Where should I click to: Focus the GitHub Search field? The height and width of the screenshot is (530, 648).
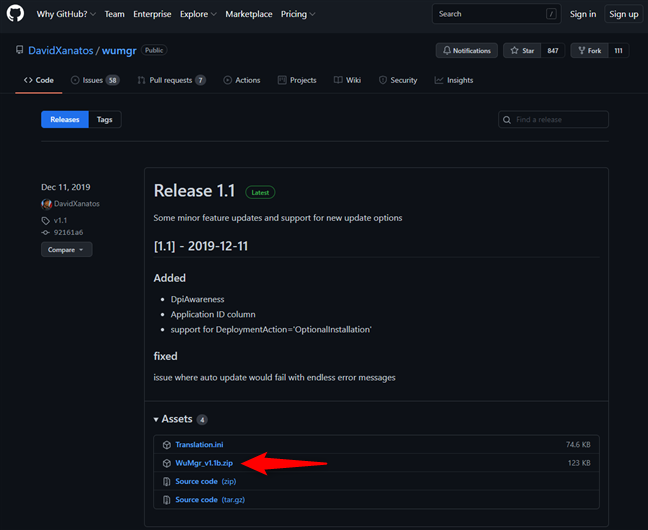496,14
